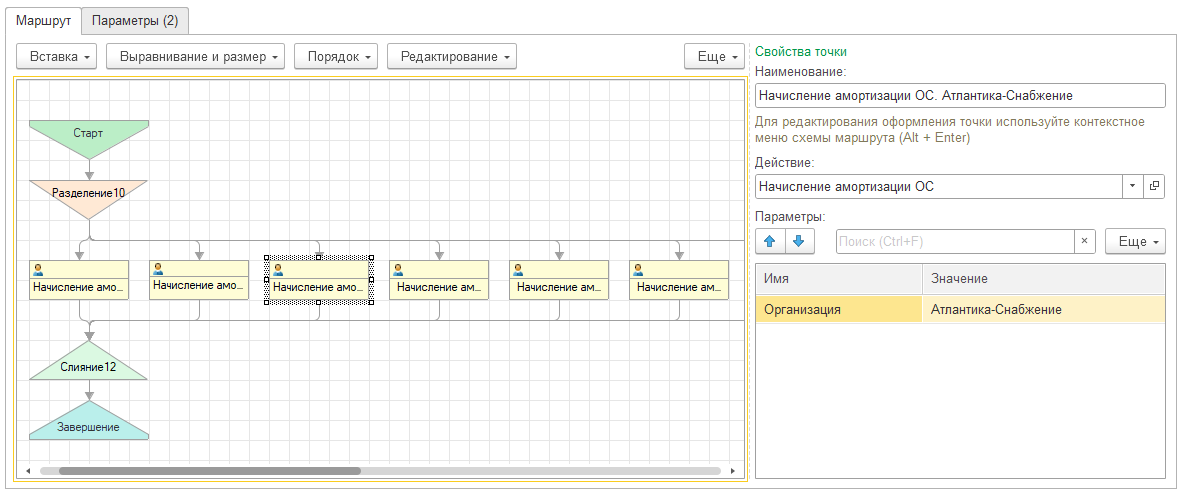Select the Слияние12 merge node
1183x496 pixels.
pos(88,367)
